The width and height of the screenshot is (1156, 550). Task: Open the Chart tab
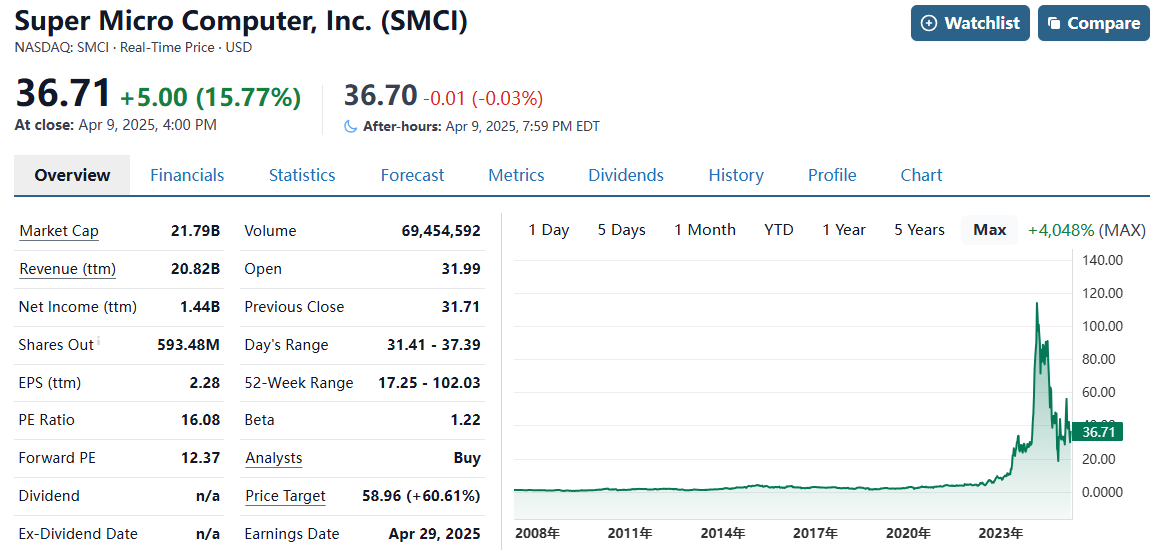921,175
